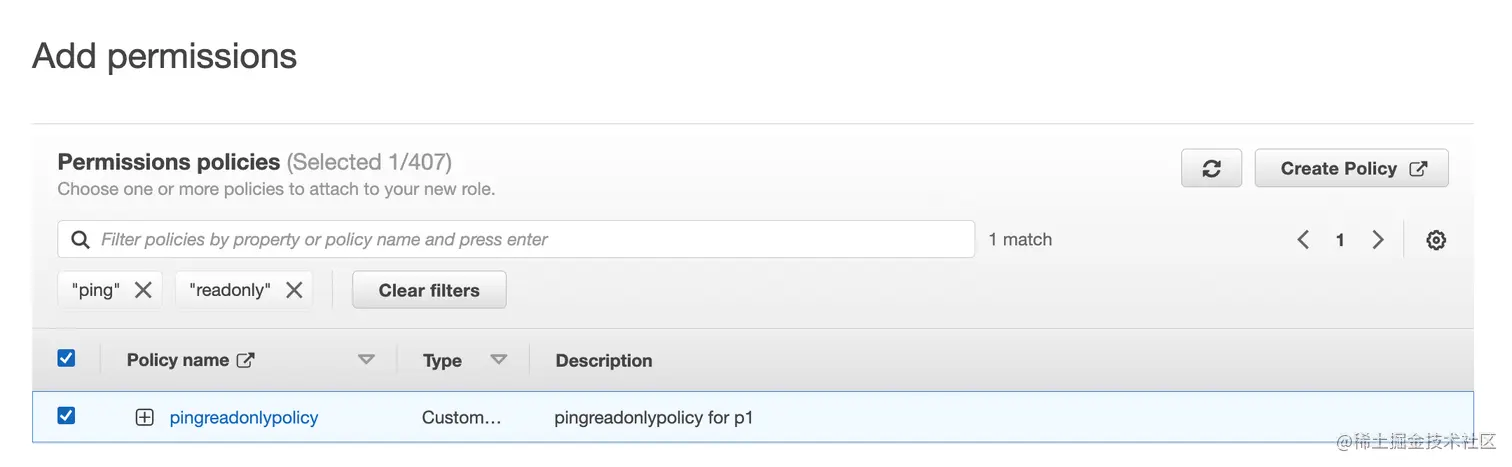The image size is (1512, 467).
Task: Select page number 1 in pagination
Action: (x=1340, y=240)
